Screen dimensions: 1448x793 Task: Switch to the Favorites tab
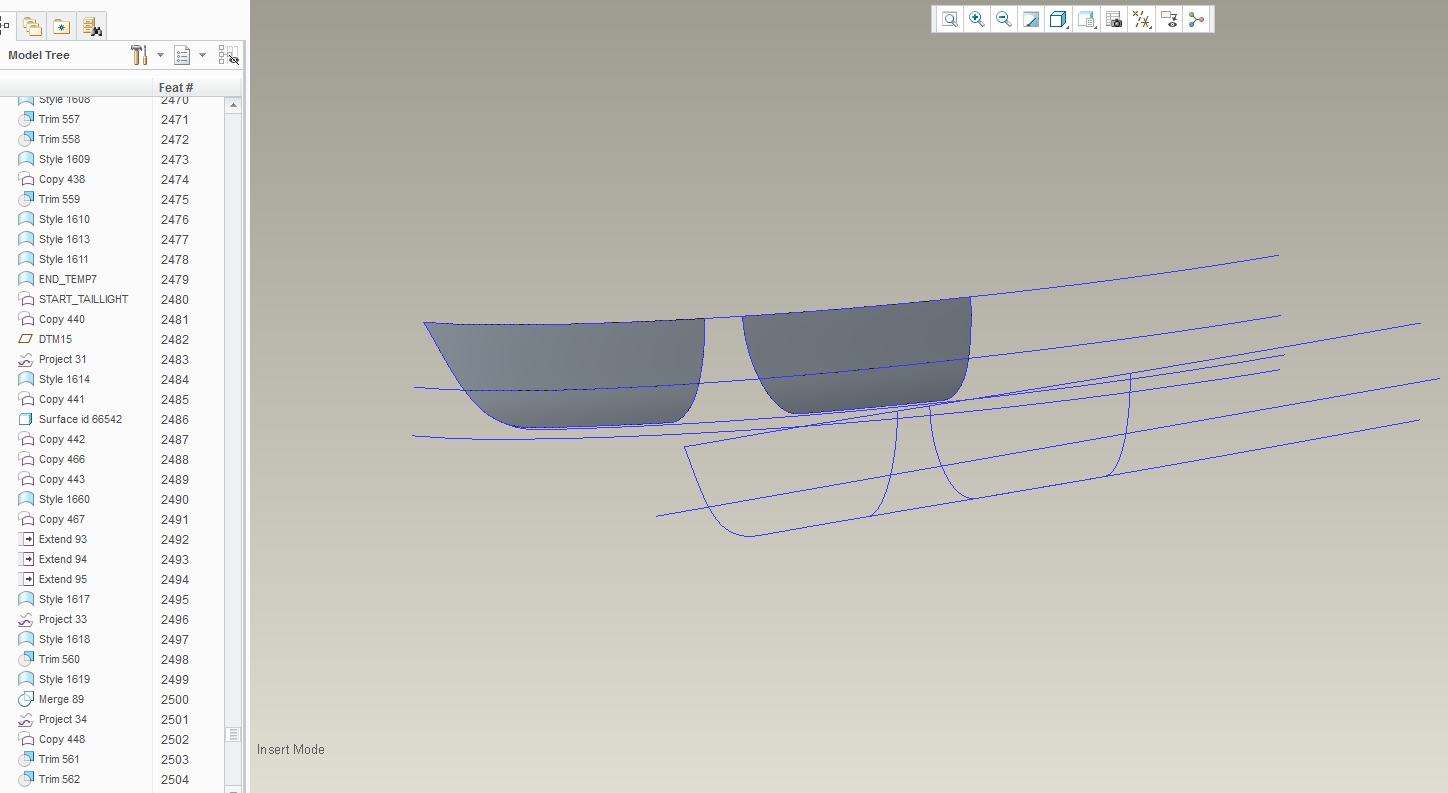pos(62,26)
